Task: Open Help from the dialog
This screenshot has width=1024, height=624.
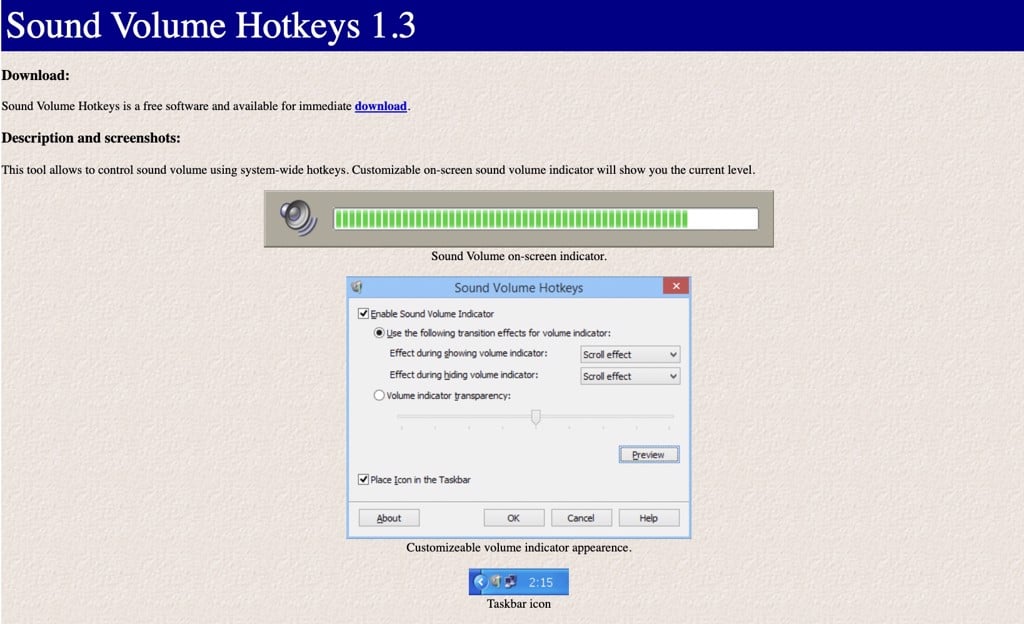Action: pos(648,518)
